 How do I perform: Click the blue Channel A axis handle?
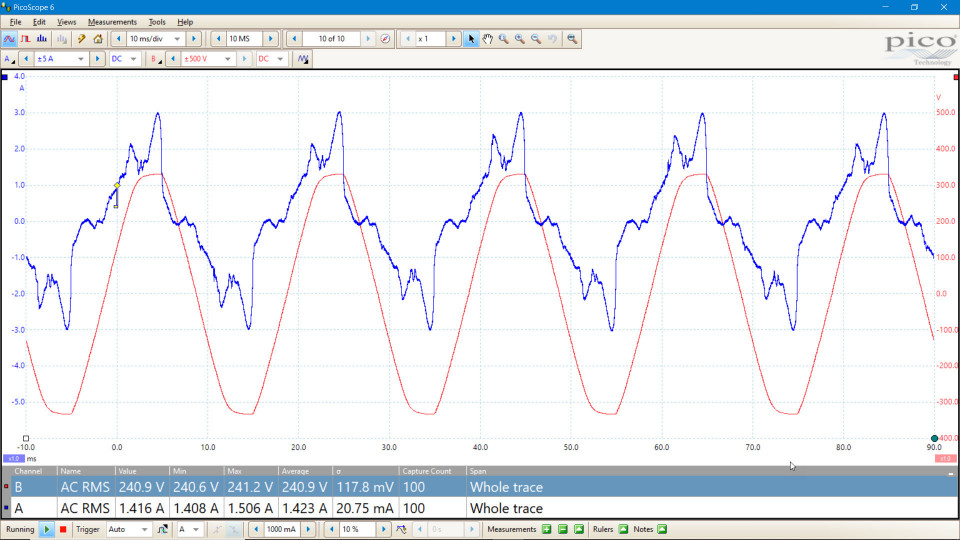(x=5, y=77)
